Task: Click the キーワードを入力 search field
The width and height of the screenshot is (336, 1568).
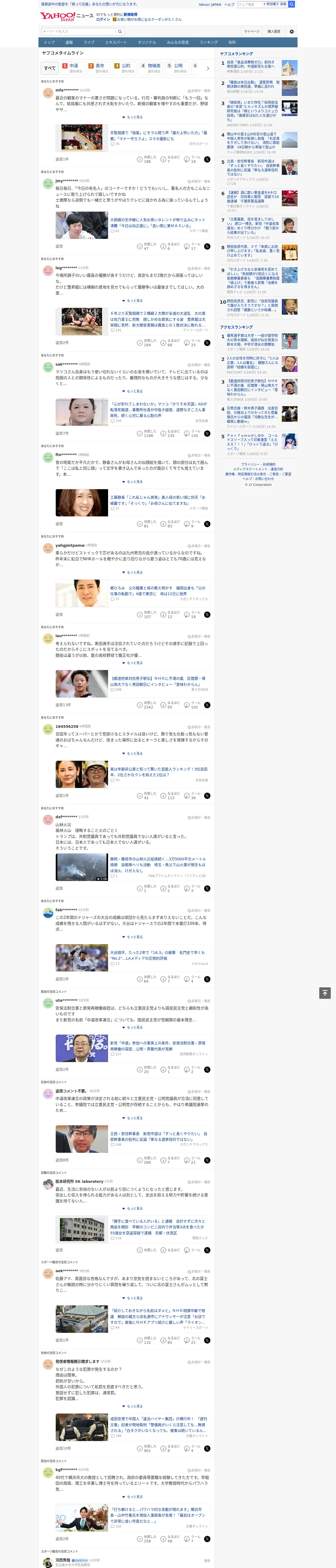Action: coord(79,31)
